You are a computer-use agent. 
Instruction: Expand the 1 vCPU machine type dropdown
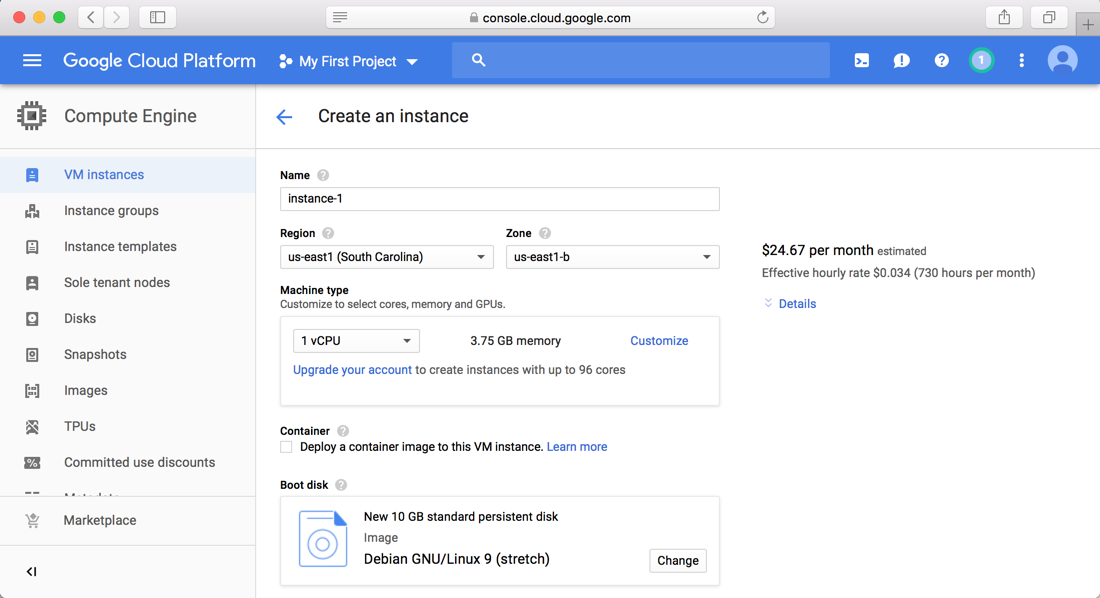(x=356, y=341)
